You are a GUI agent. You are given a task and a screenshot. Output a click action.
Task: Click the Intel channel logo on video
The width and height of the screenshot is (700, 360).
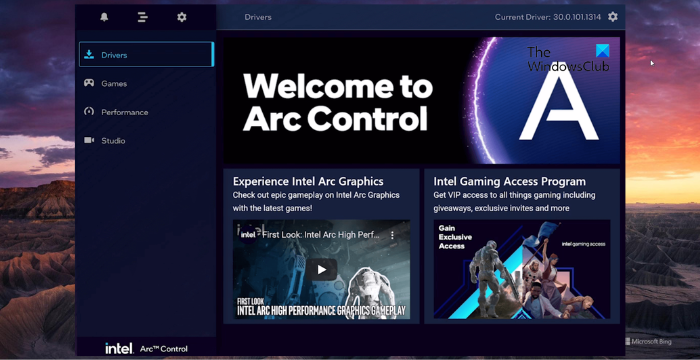tap(248, 234)
